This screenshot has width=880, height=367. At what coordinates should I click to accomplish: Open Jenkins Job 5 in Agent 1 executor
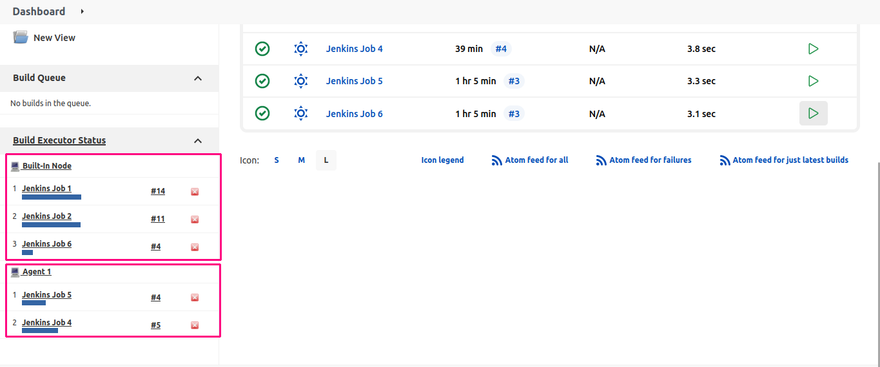[x=47, y=295]
